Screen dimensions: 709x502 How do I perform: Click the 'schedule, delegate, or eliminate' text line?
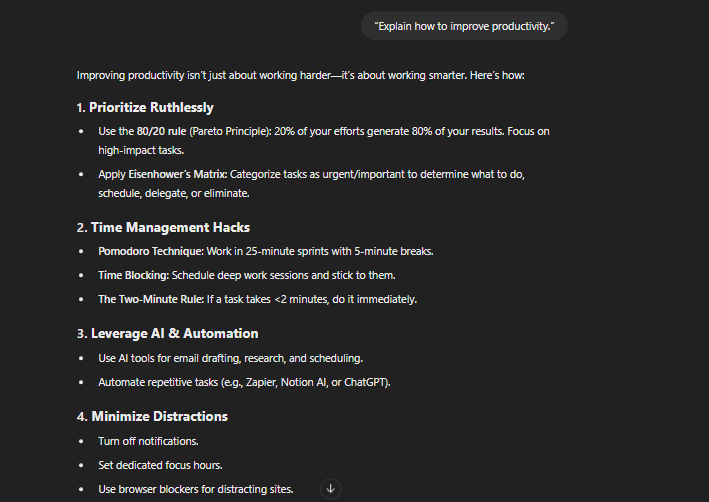click(174, 193)
